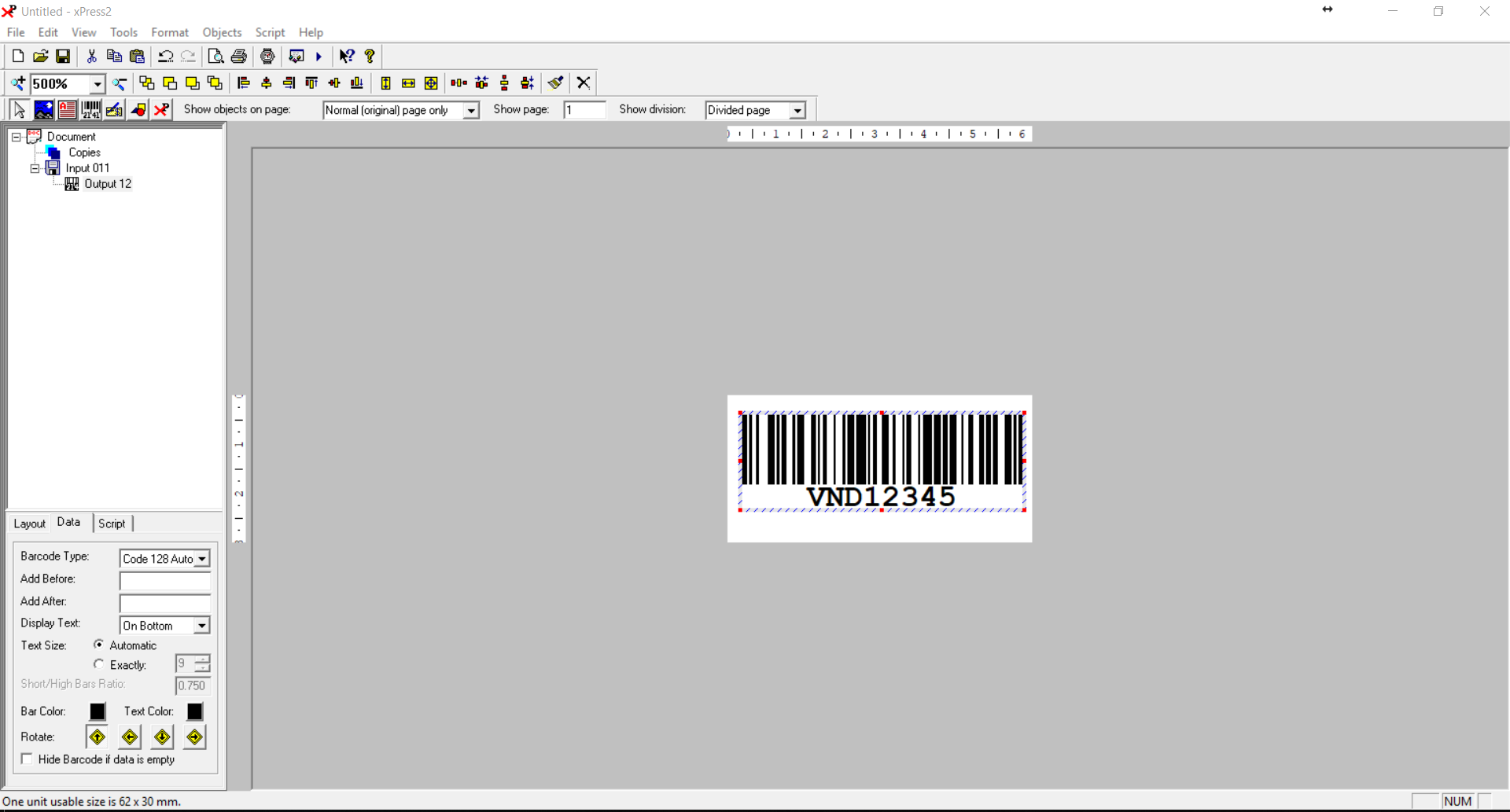
Task: Click the Add Before input field
Action: 164,581
